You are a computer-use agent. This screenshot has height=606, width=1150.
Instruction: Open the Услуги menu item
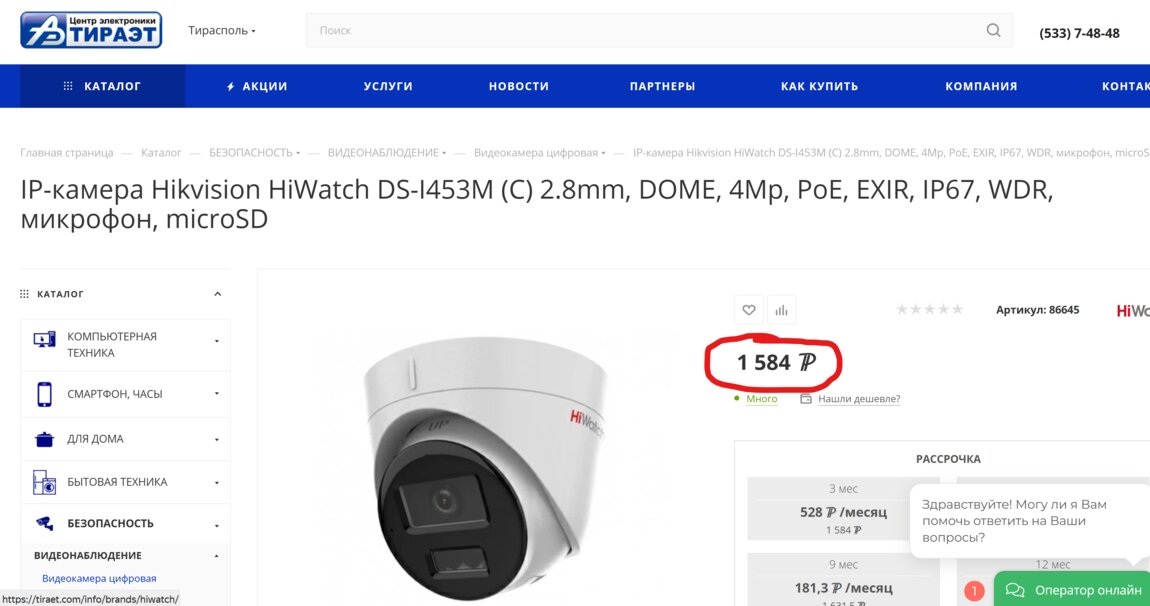click(x=388, y=86)
